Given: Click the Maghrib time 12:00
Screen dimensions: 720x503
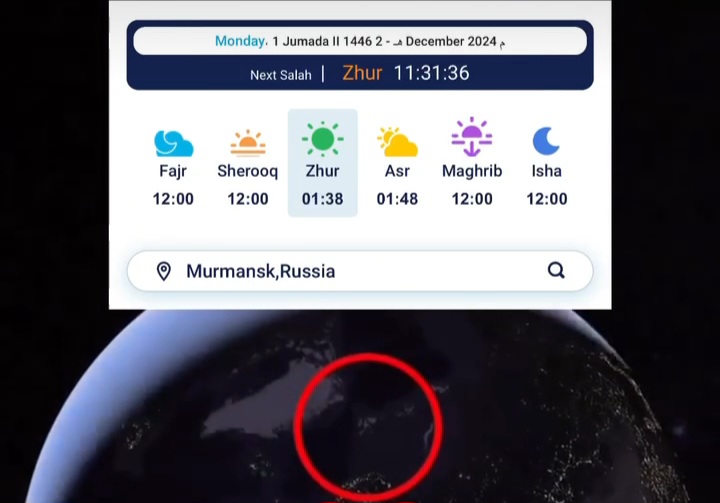Looking at the screenshot, I should (472, 199).
